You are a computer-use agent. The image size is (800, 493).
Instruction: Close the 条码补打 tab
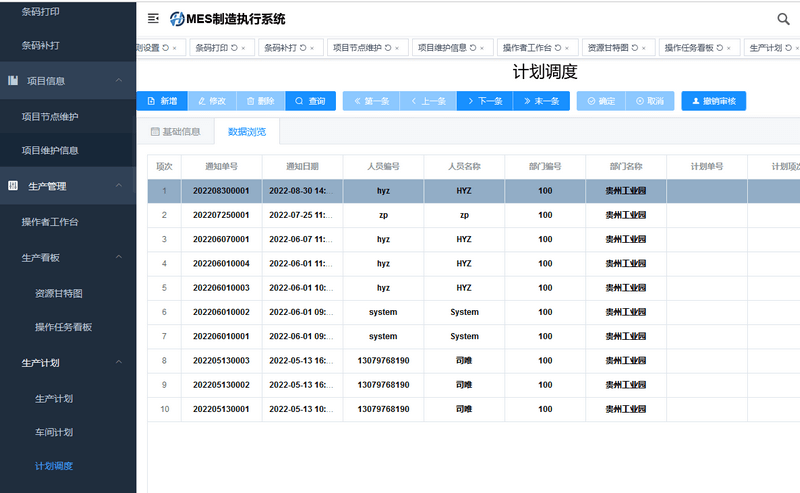pyautogui.click(x=312, y=48)
